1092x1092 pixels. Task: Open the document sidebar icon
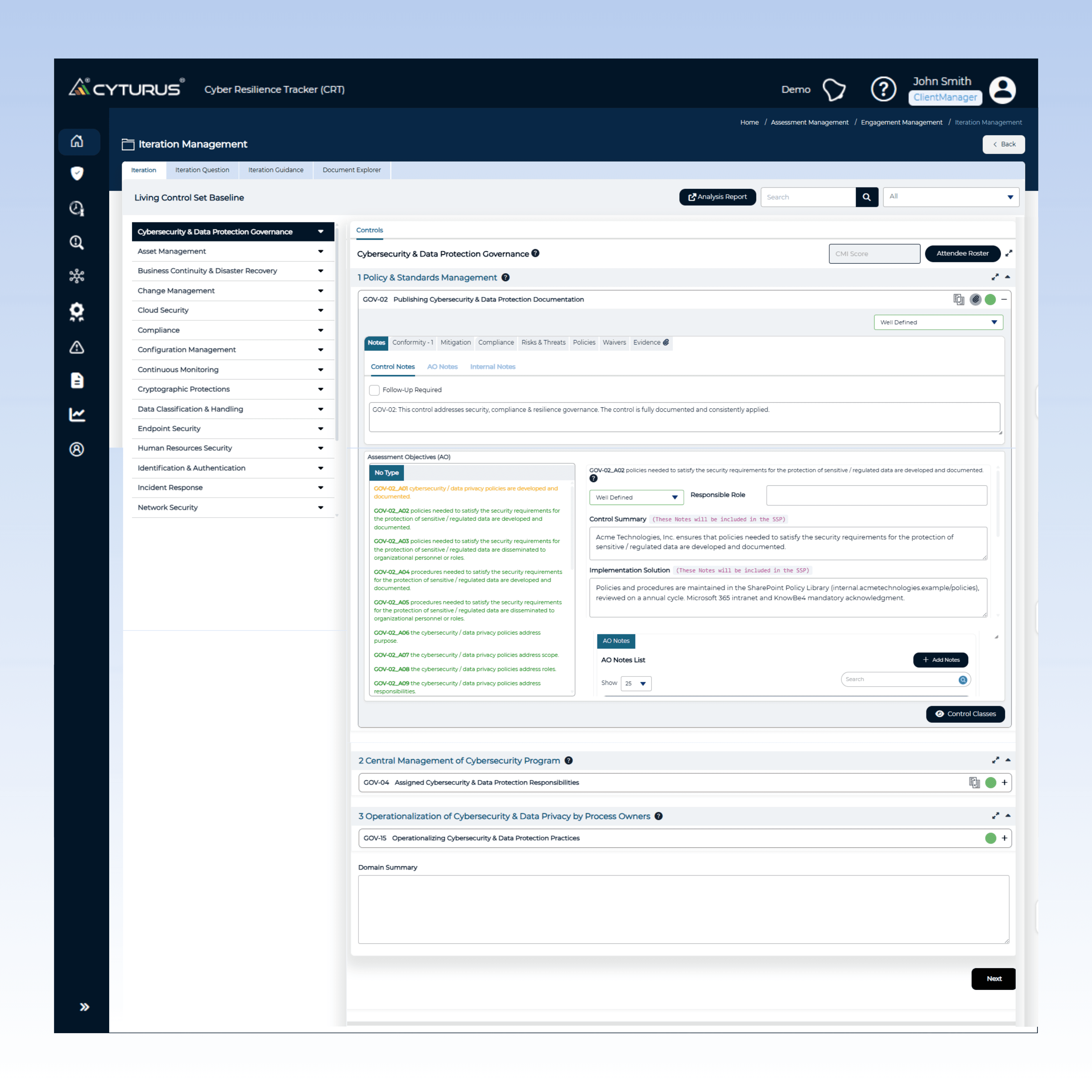(77, 380)
